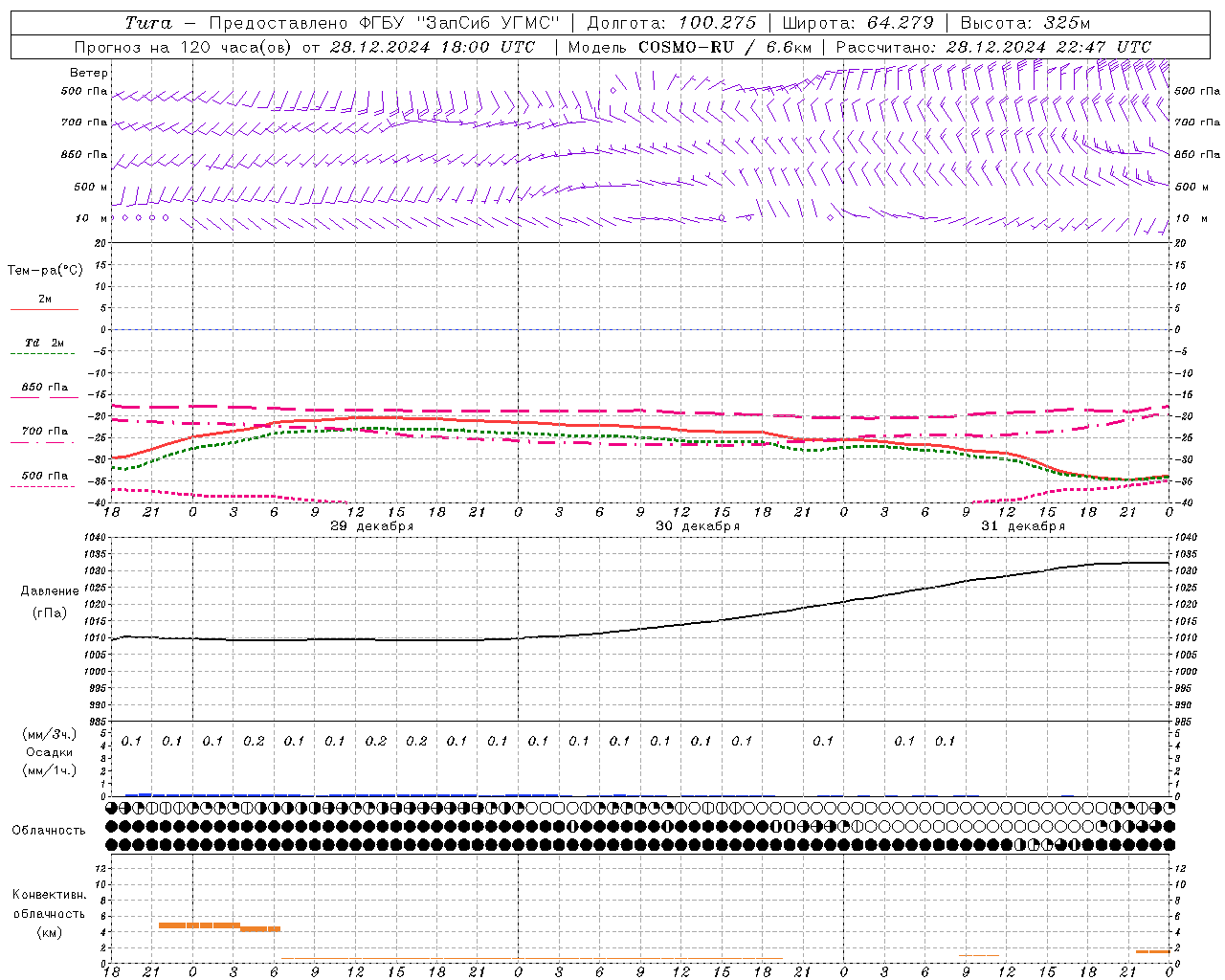This screenshot has height=980, width=1225.
Task: Click the station height 325м value
Action: click(1067, 23)
